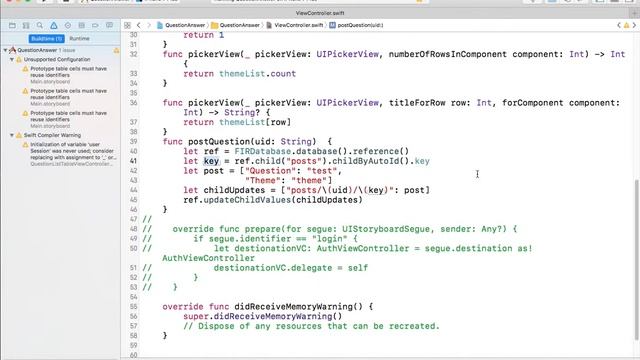Screen dimensions: 640x360
Task: Collapse the QuestionAnswer project issues
Action: tap(5, 50)
